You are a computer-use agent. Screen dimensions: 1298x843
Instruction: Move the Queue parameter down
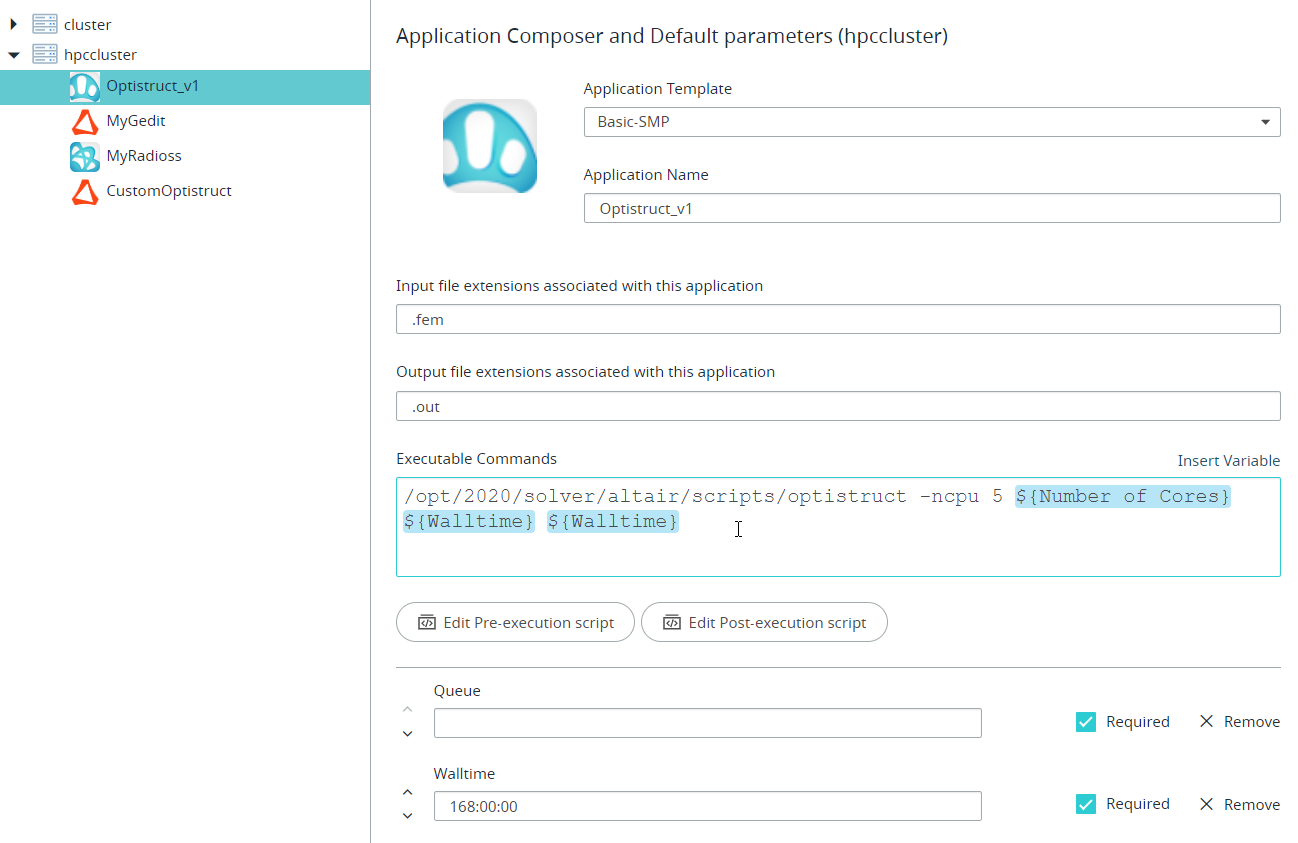(x=408, y=734)
